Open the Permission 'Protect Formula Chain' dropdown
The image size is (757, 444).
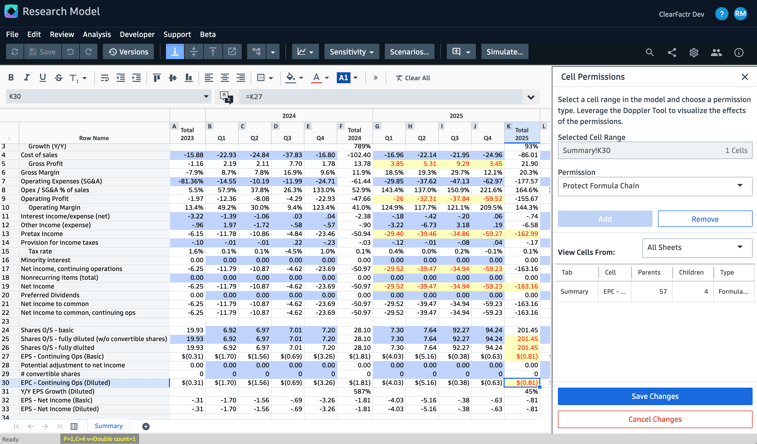click(x=654, y=186)
